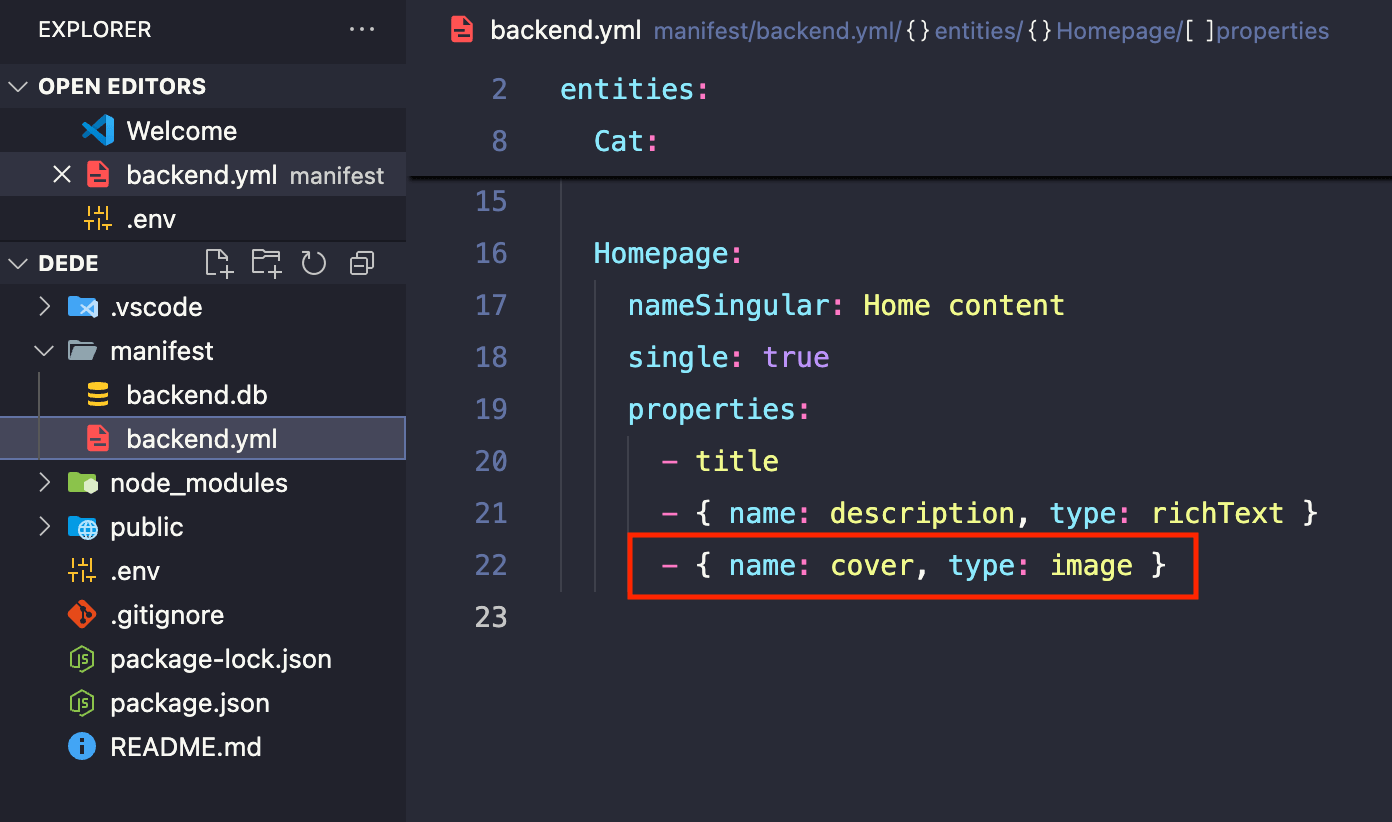Switch to the Welcome editor

(x=180, y=130)
